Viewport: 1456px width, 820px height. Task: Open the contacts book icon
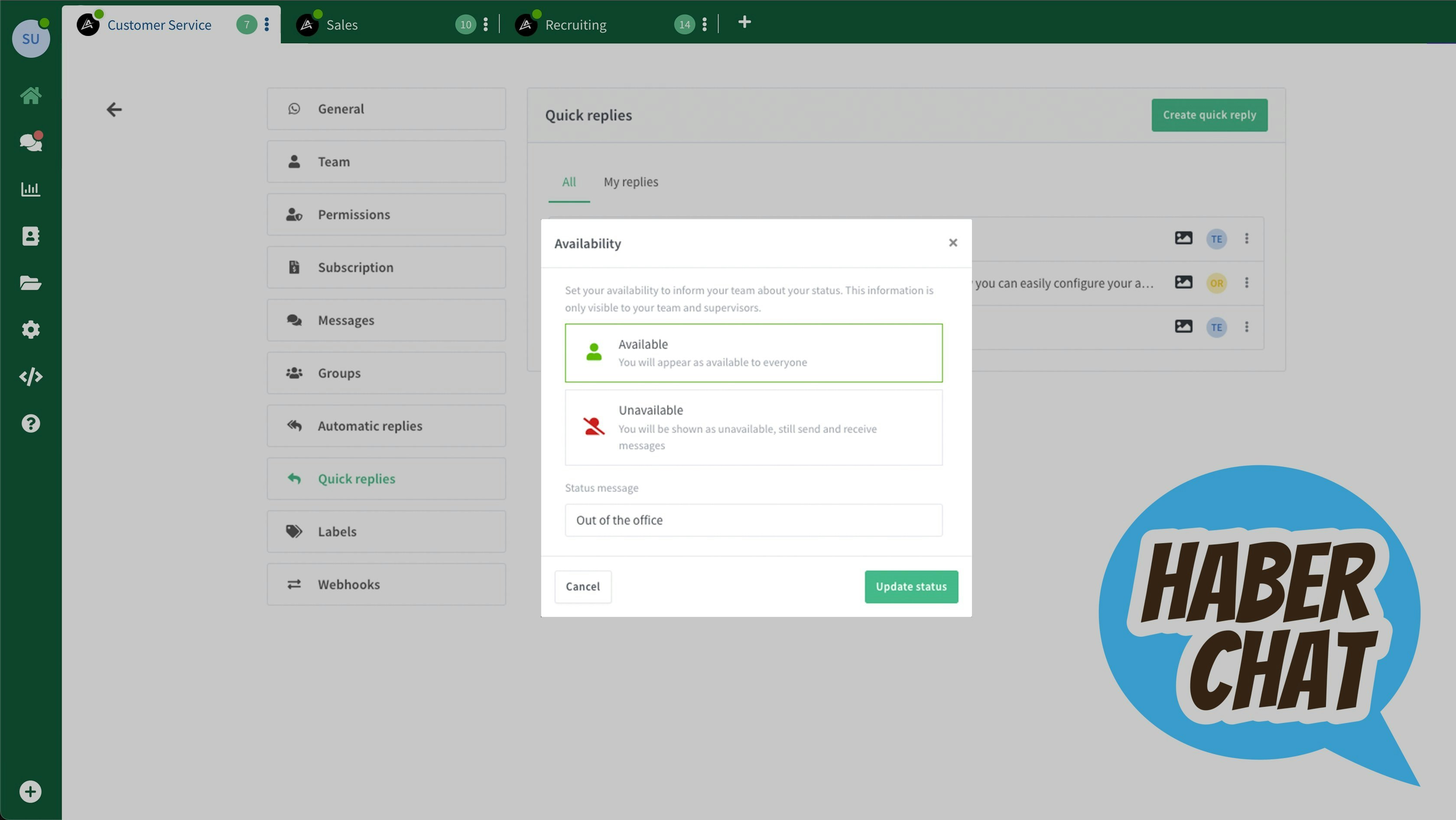[x=30, y=236]
